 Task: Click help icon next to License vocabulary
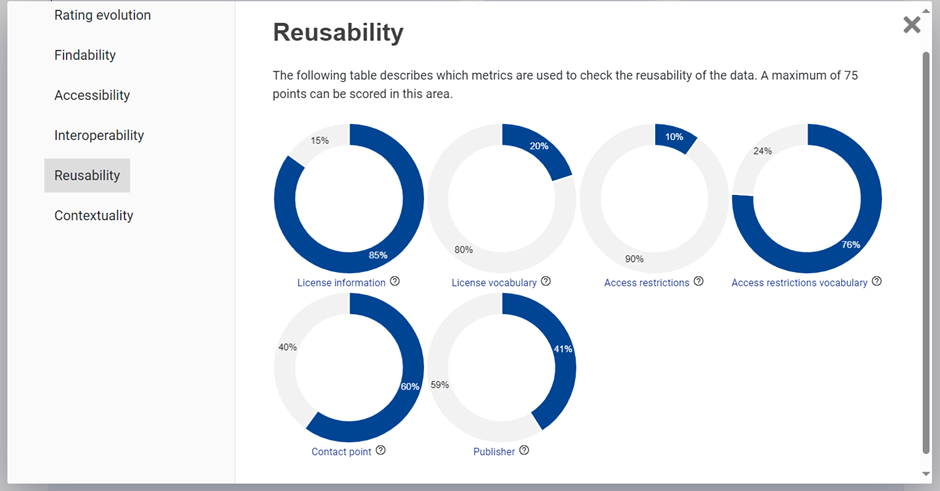[546, 282]
